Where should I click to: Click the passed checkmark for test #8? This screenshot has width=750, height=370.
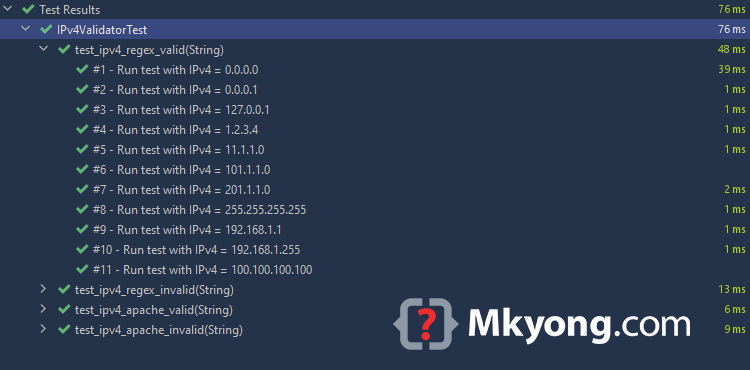pyautogui.click(x=82, y=209)
